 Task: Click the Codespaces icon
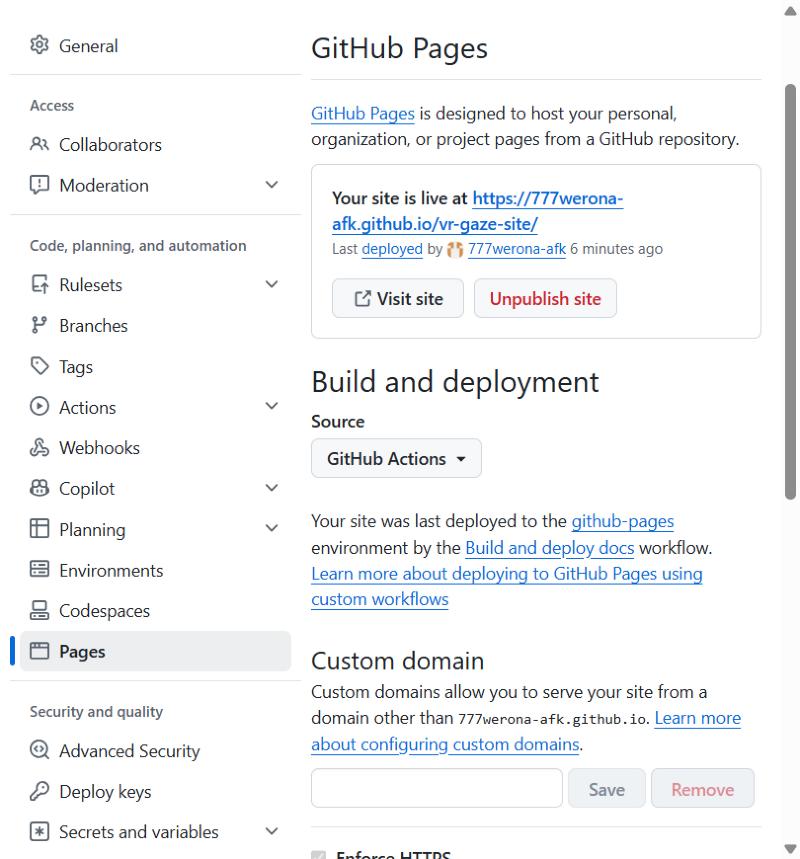coord(39,610)
